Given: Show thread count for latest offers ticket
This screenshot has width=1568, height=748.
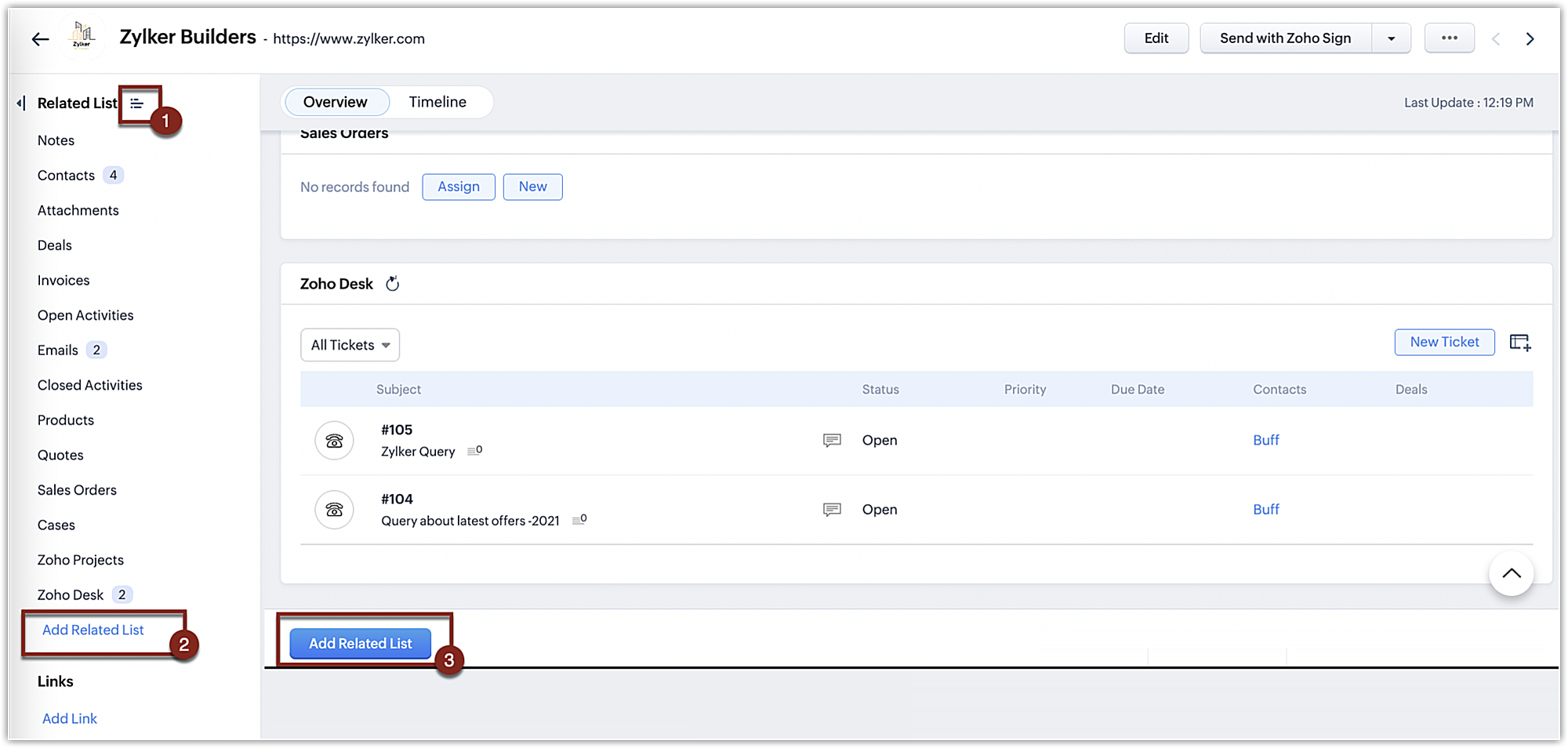Looking at the screenshot, I should coord(579,520).
